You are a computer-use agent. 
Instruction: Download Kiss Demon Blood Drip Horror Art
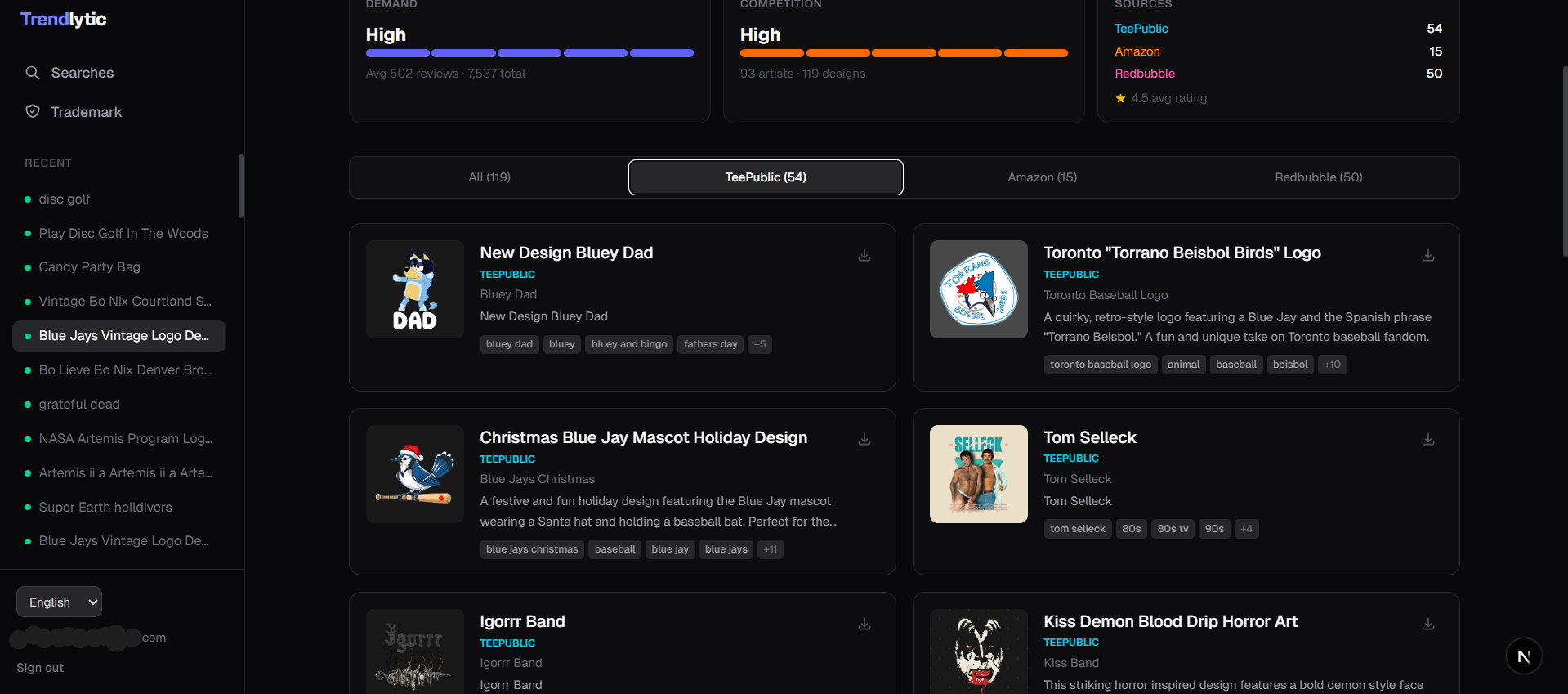tap(1427, 625)
